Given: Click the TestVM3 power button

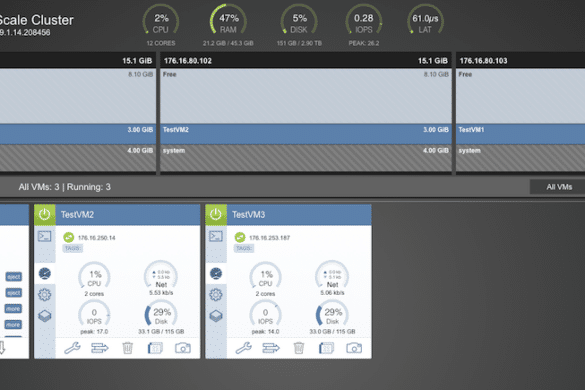Looking at the screenshot, I should pyautogui.click(x=216, y=215).
